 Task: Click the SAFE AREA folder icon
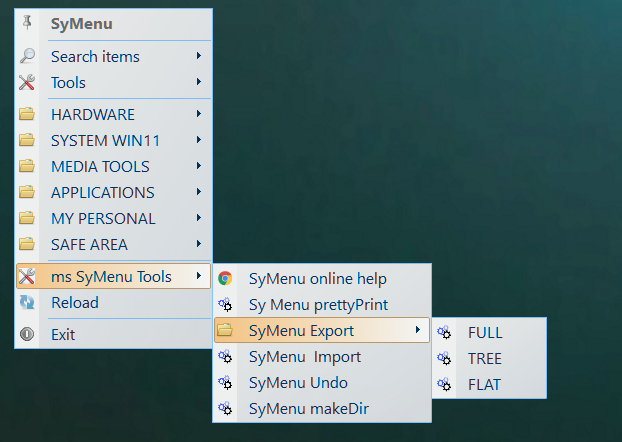tap(27, 244)
